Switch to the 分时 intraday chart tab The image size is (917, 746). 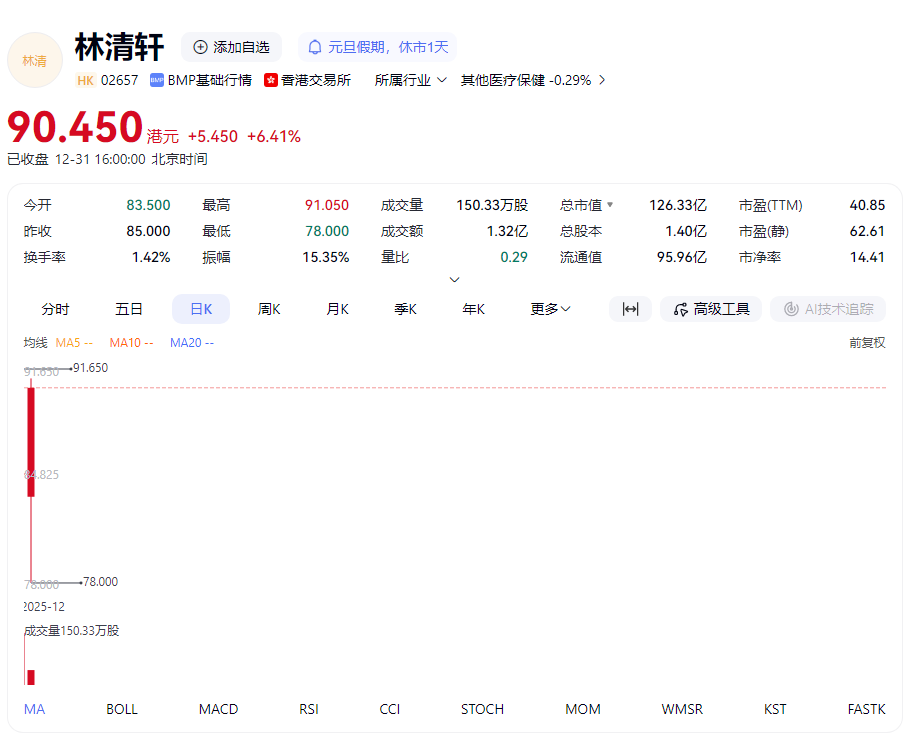click(x=55, y=309)
